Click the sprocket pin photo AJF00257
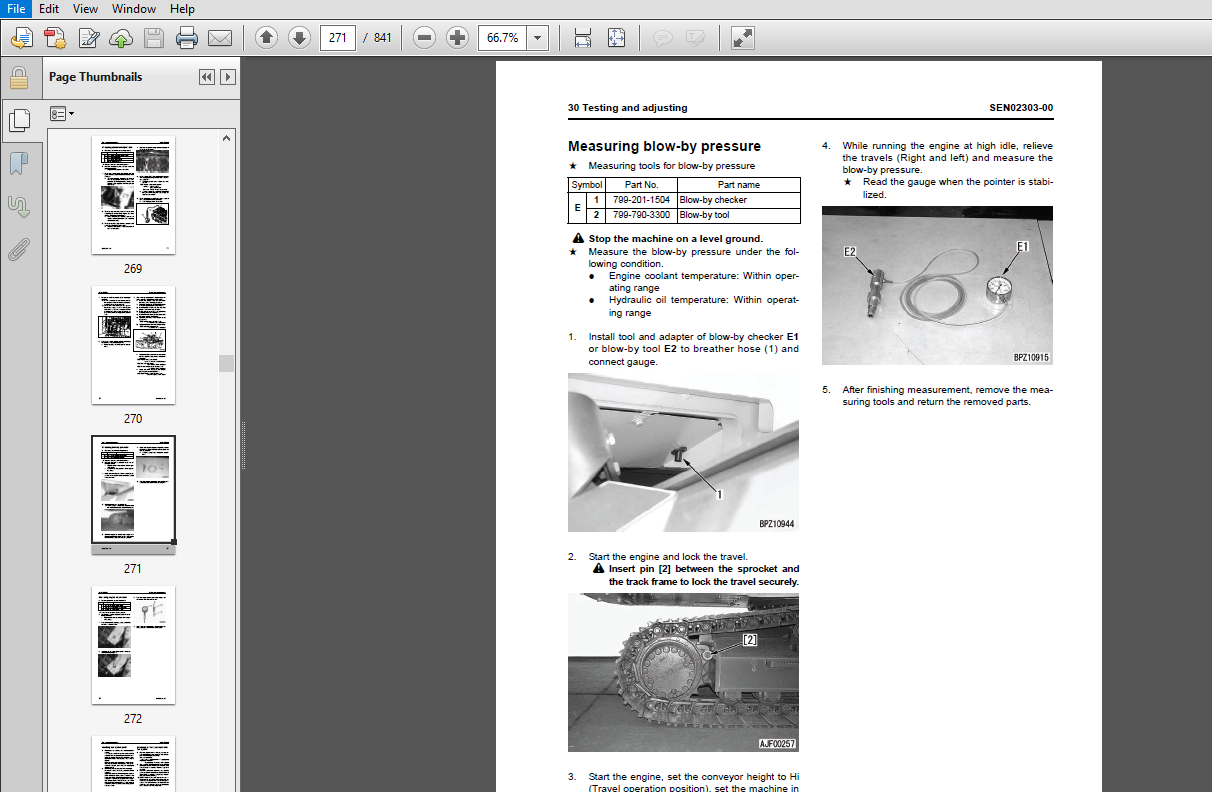Viewport: 1212px width, 792px height. (x=683, y=672)
